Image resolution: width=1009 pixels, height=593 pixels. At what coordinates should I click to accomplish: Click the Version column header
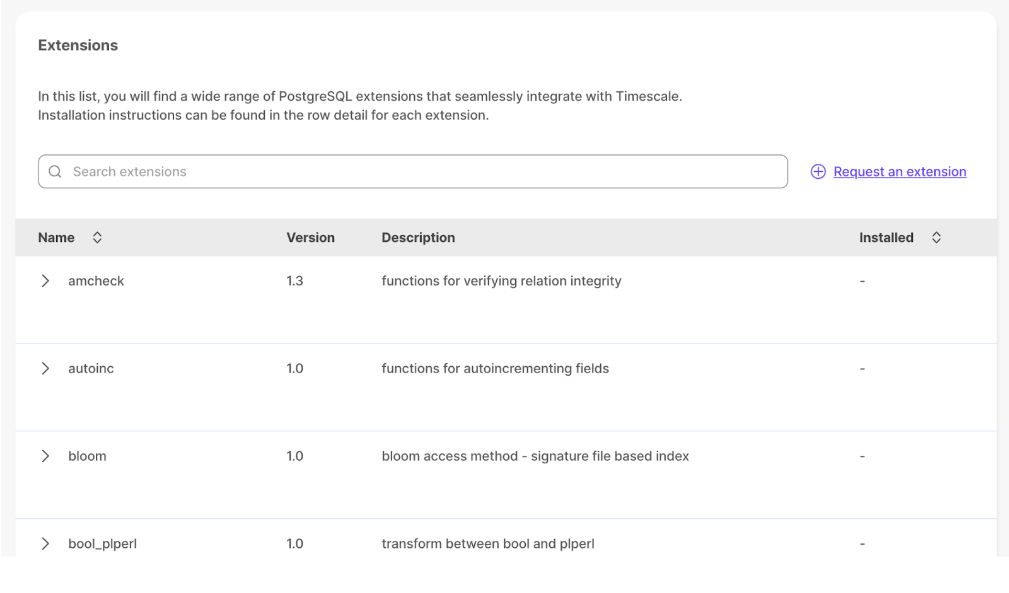point(310,238)
